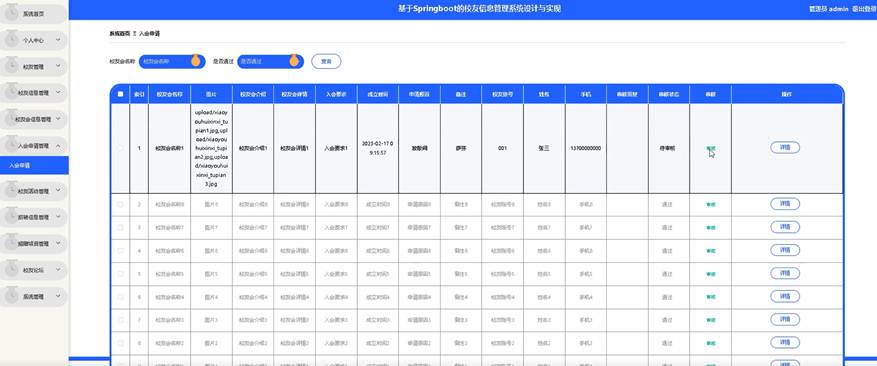877x366 pixels.
Task: Focus the 是否通过 filter input
Action: tap(271, 61)
